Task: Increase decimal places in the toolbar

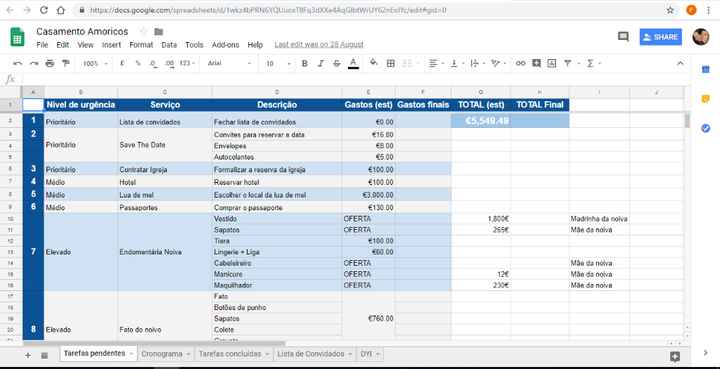Action: click(x=169, y=63)
